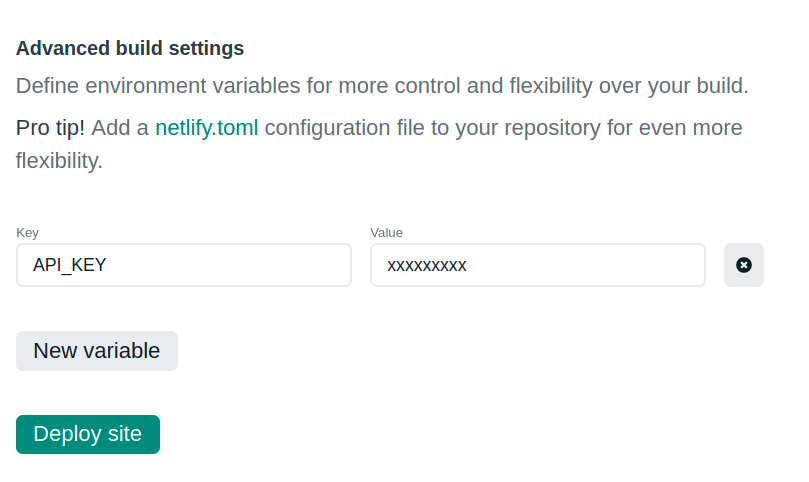Click the Advanced build settings heading

click(130, 48)
